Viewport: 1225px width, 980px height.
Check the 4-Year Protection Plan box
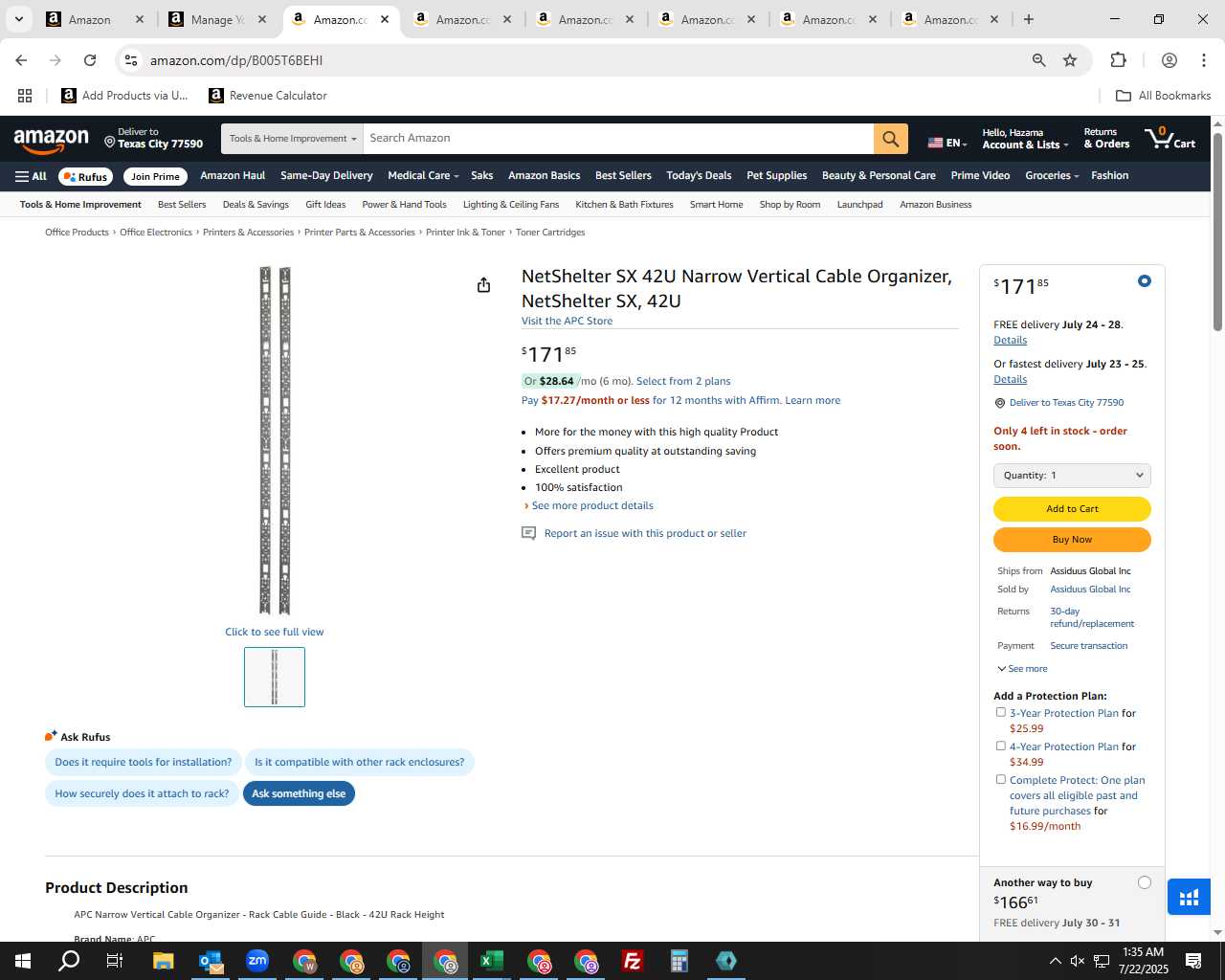coord(1000,746)
